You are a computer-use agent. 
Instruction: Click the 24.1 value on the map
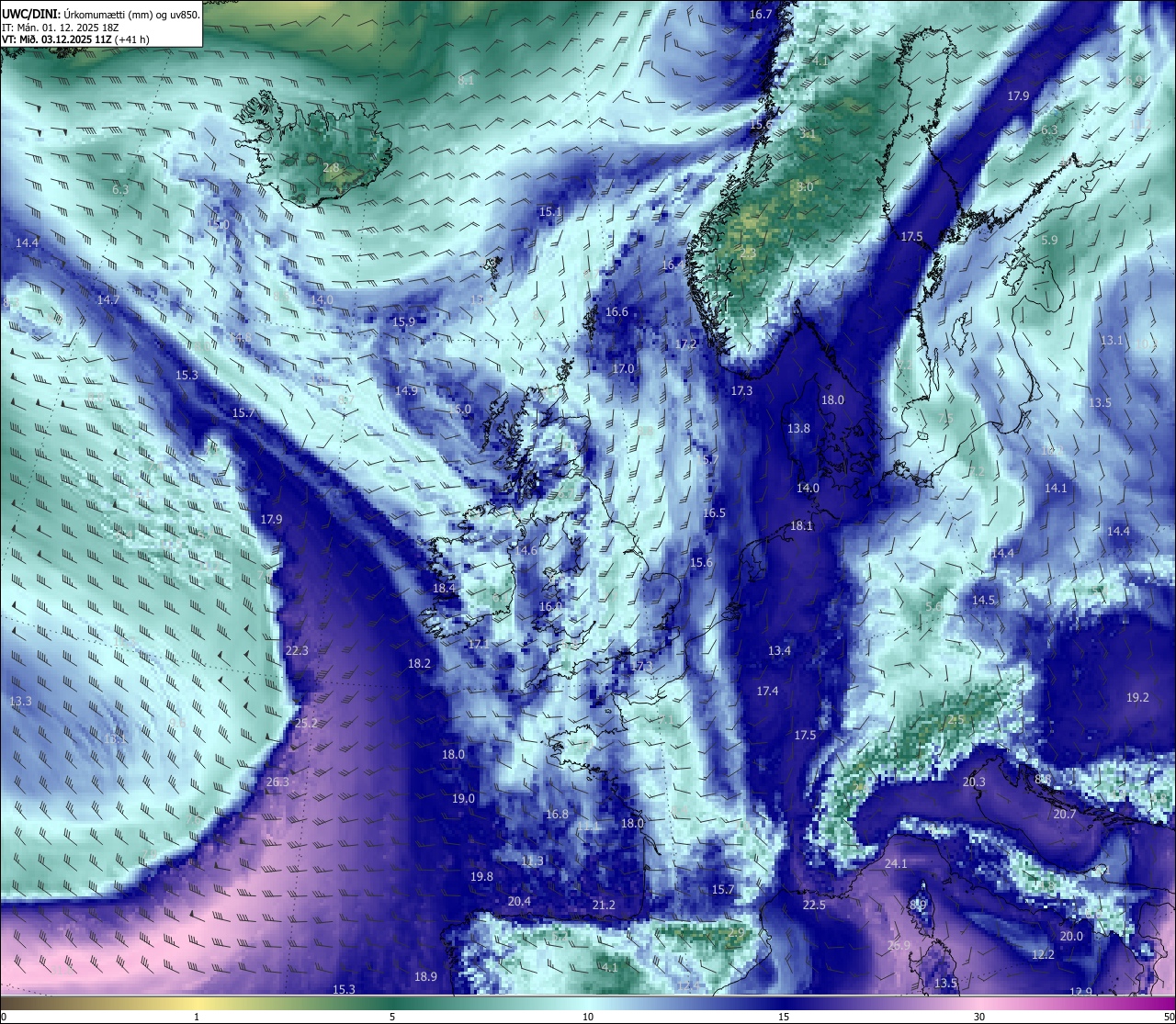click(896, 864)
